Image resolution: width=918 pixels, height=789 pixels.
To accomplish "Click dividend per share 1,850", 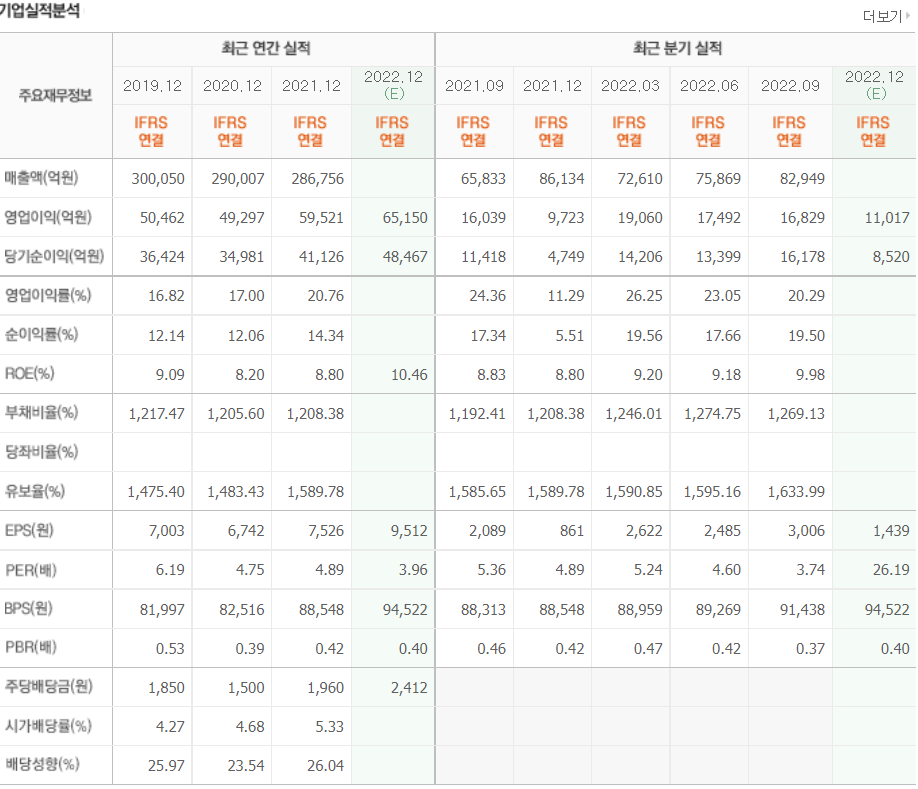I will tap(166, 688).
